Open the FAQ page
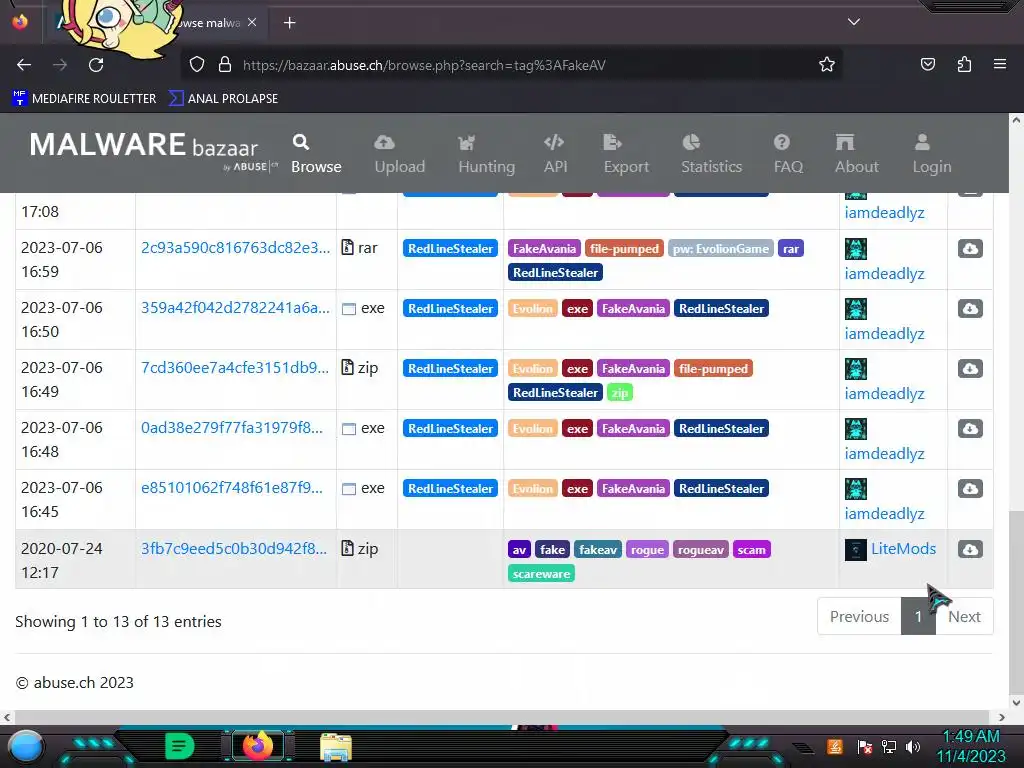 [788, 154]
